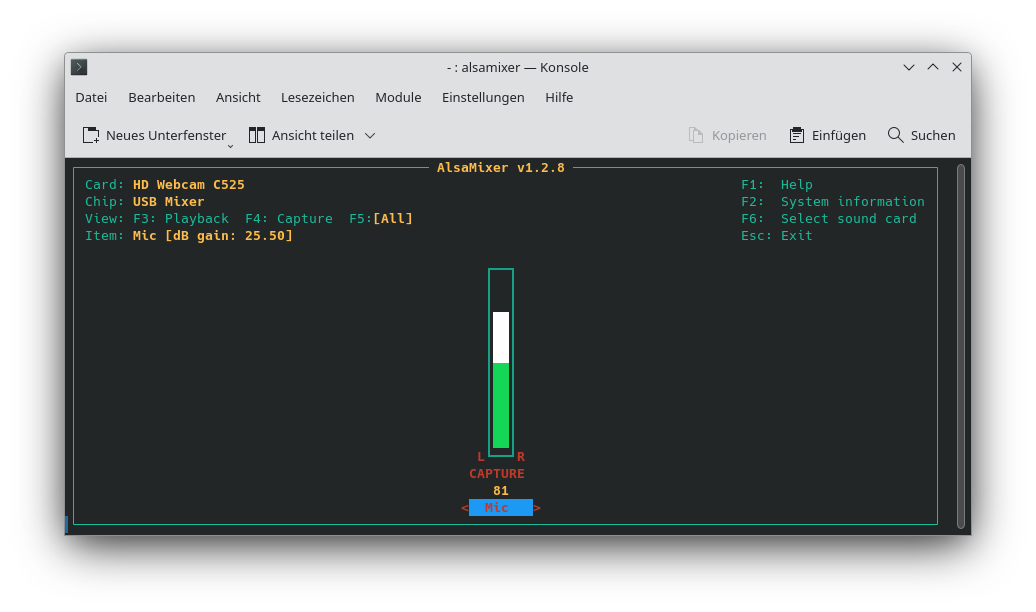1036x612 pixels.
Task: Click inside the AlsaMixer terminal area
Action: point(300,350)
